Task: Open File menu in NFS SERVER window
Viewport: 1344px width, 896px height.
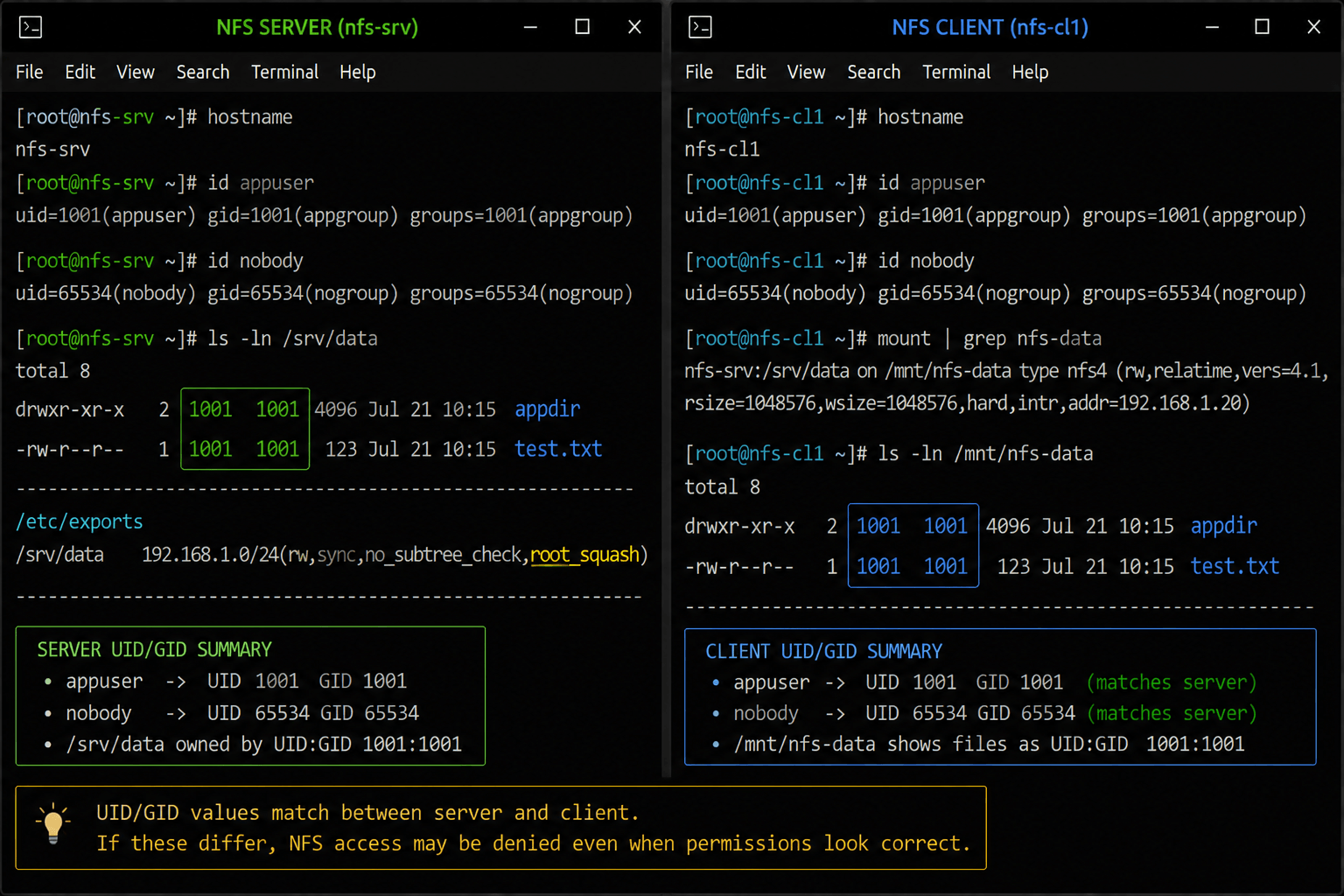Action: point(29,72)
